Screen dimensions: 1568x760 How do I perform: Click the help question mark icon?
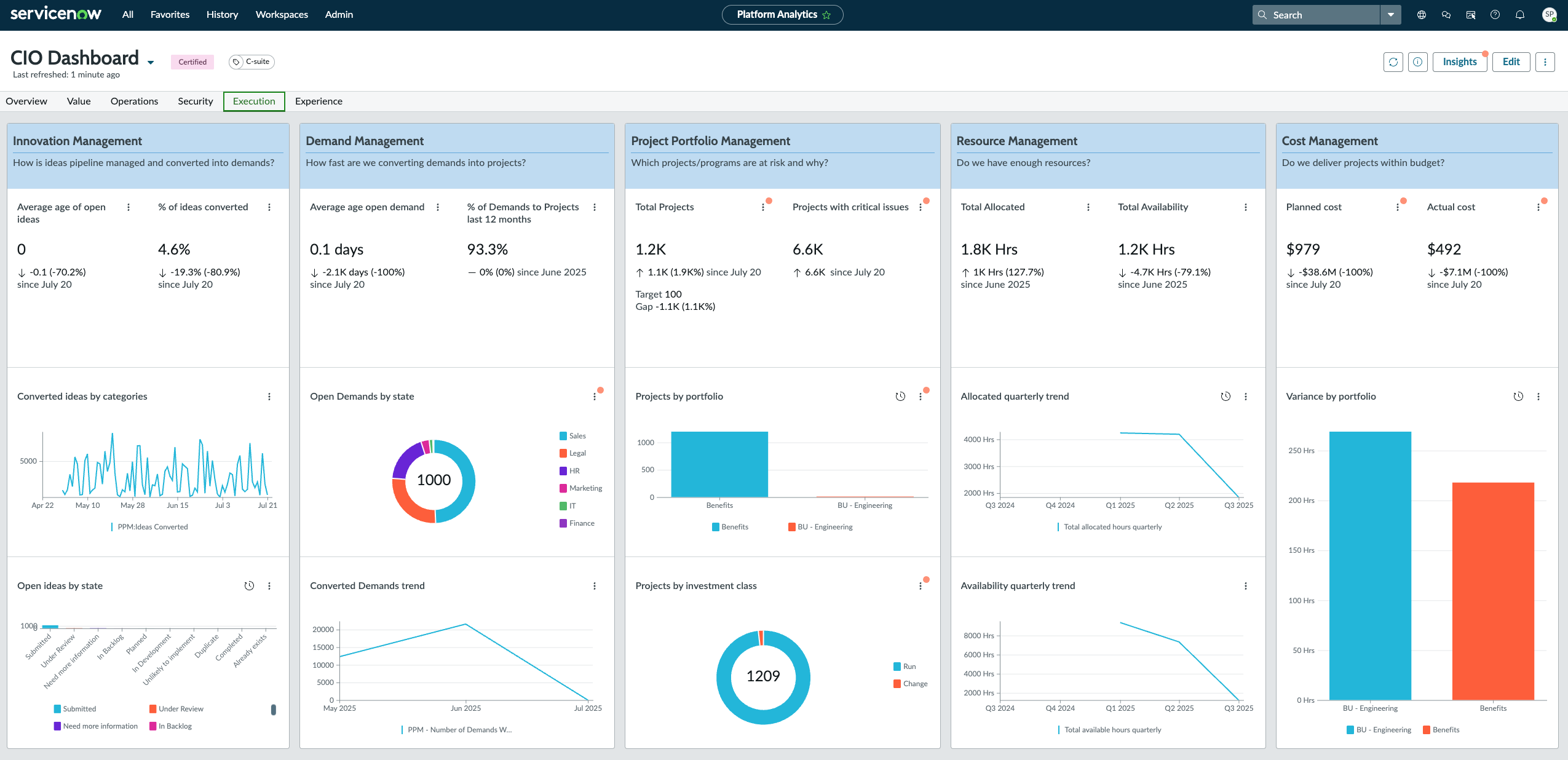pyautogui.click(x=1495, y=15)
